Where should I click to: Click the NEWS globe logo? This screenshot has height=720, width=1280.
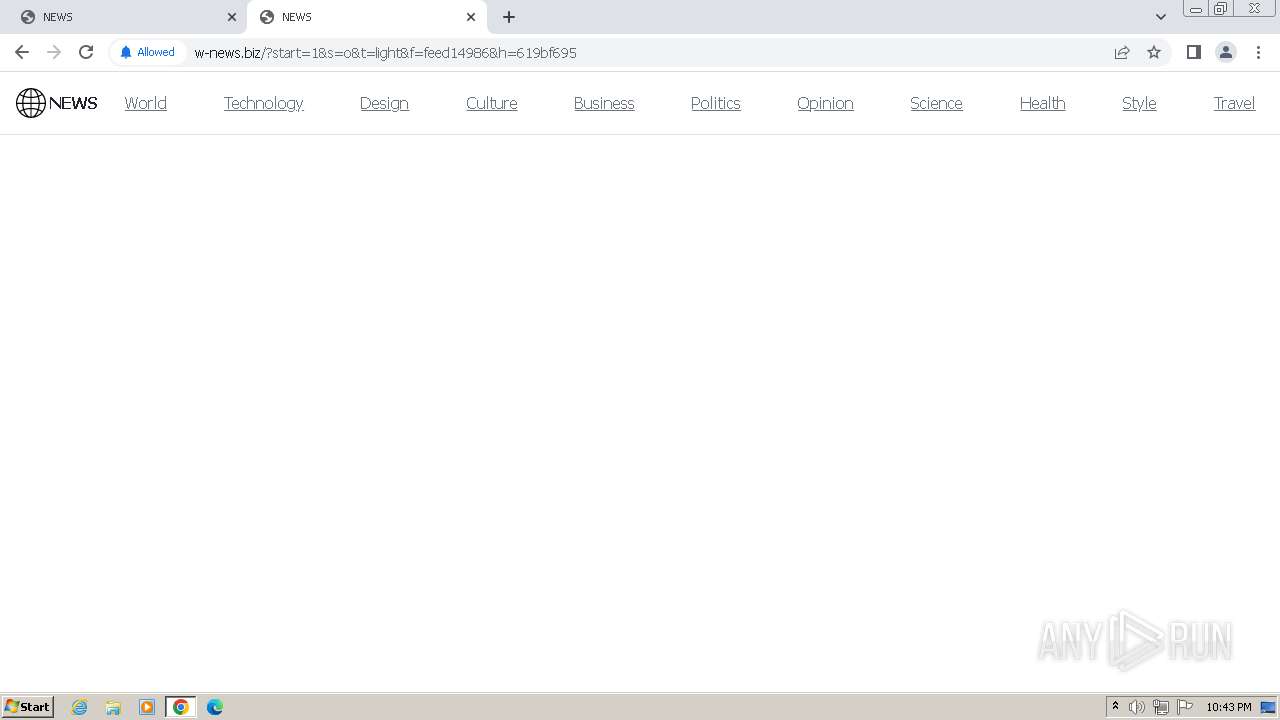coord(56,103)
